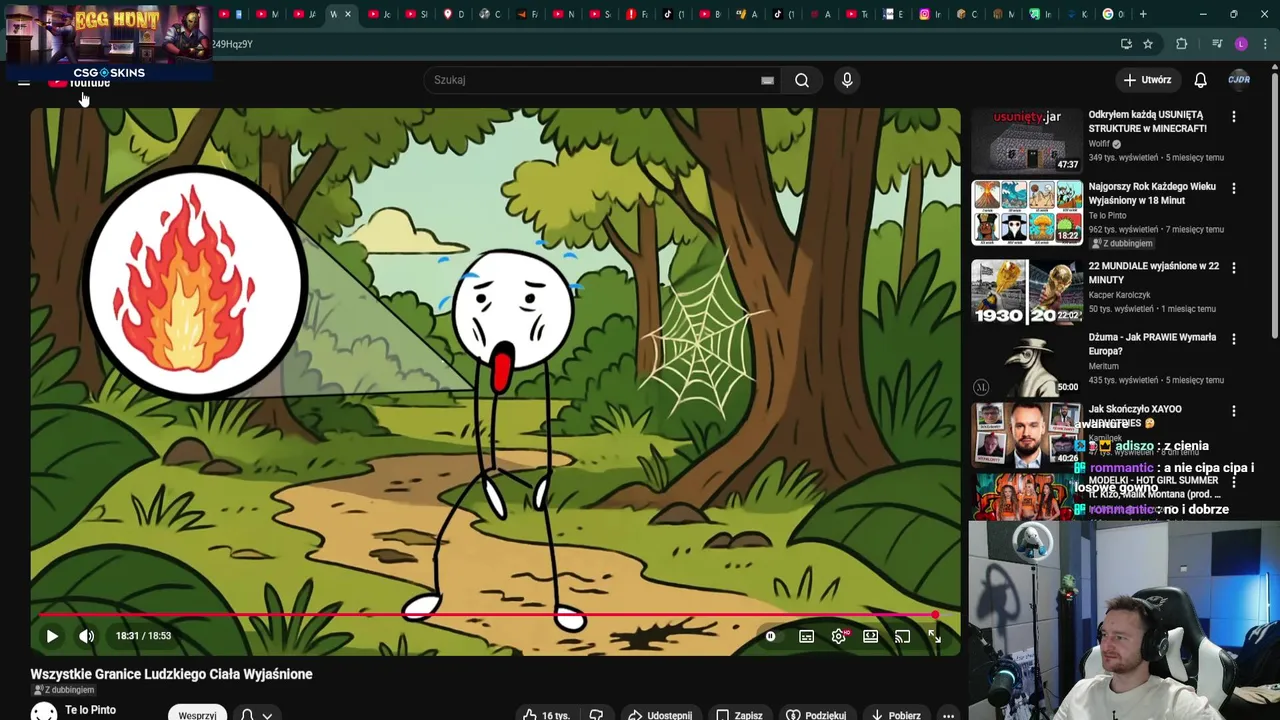Click the video title text

171,674
